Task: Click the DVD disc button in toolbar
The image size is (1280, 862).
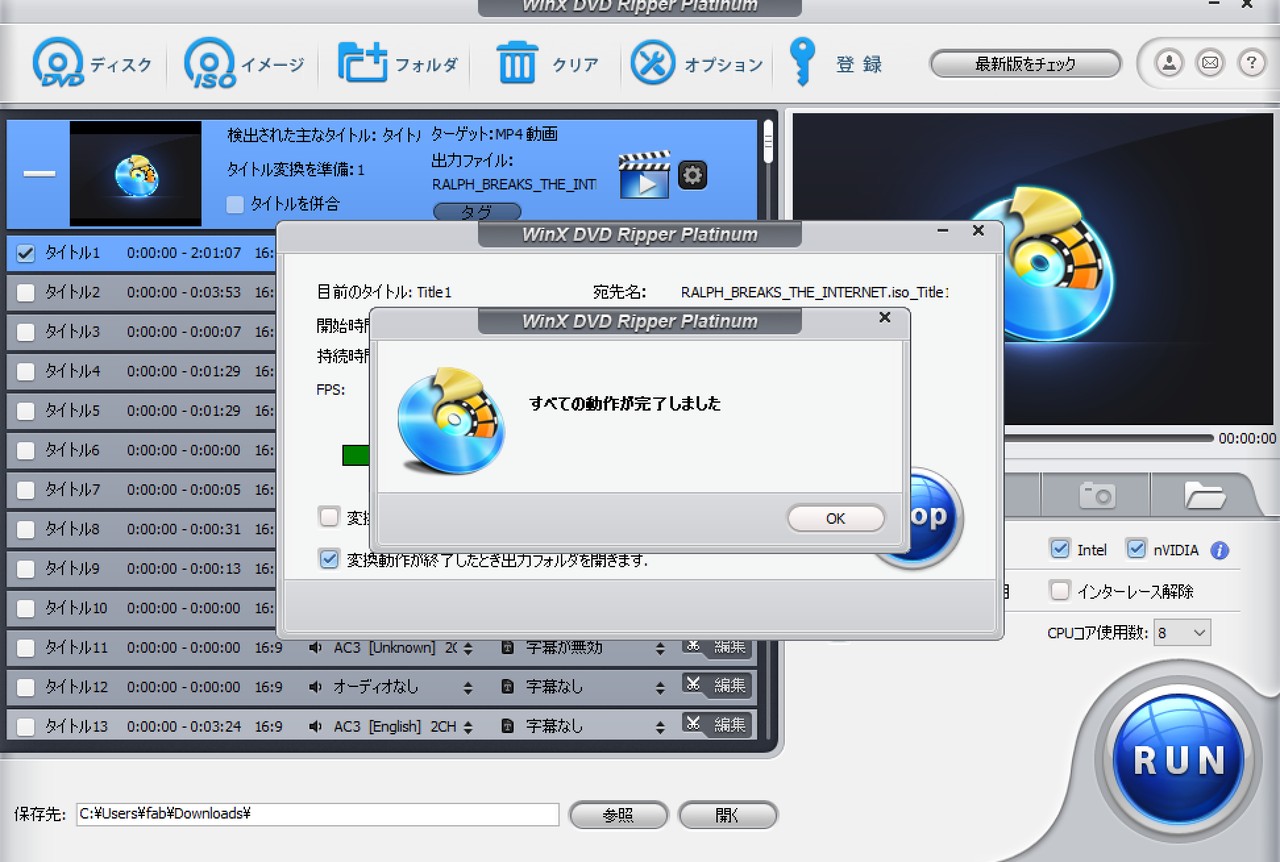Action: [x=92, y=64]
